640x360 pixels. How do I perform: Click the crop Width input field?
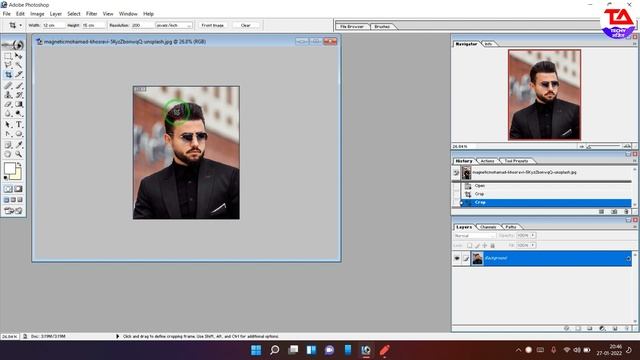click(x=53, y=25)
